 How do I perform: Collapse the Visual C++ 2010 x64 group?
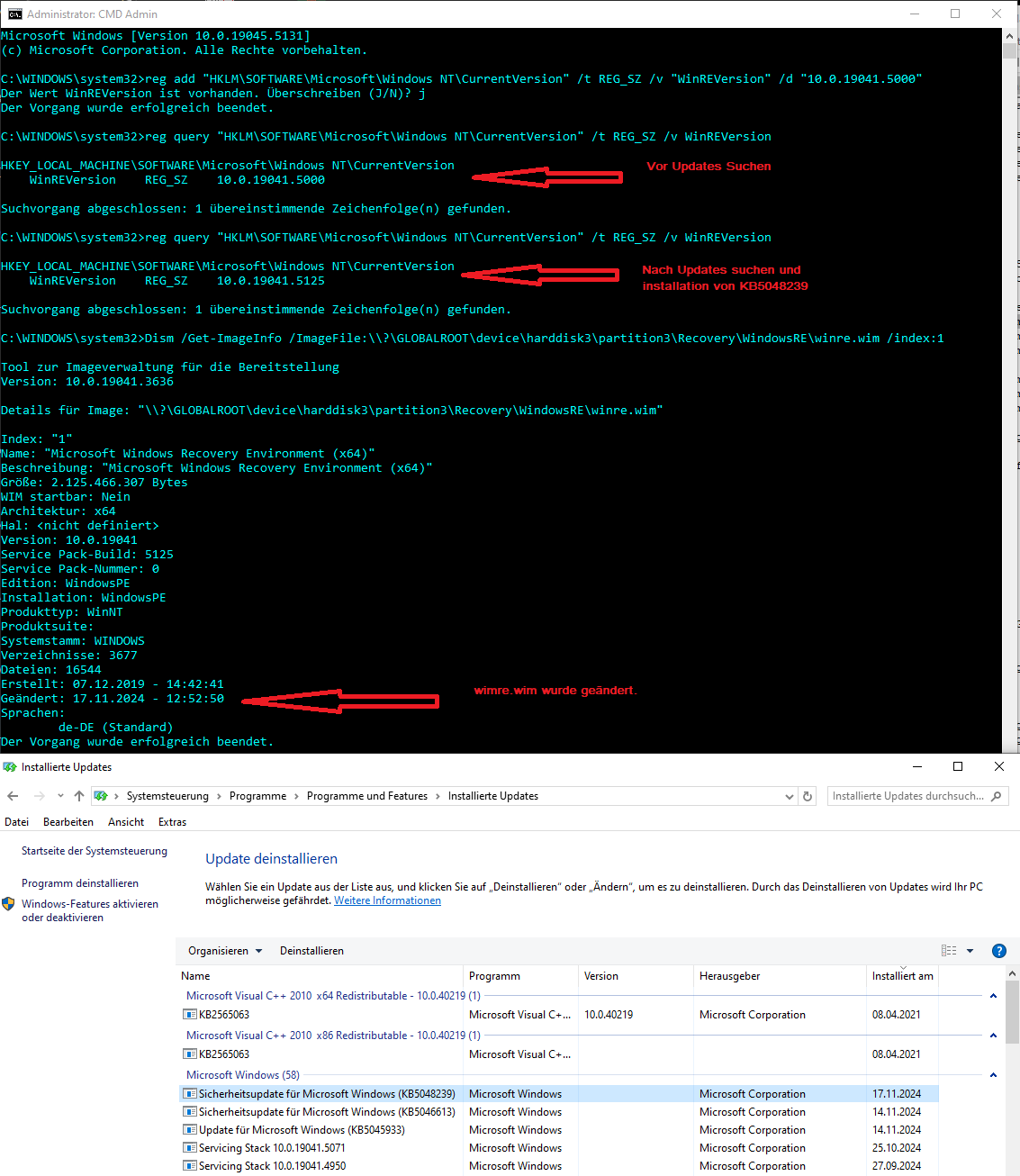coord(993,996)
